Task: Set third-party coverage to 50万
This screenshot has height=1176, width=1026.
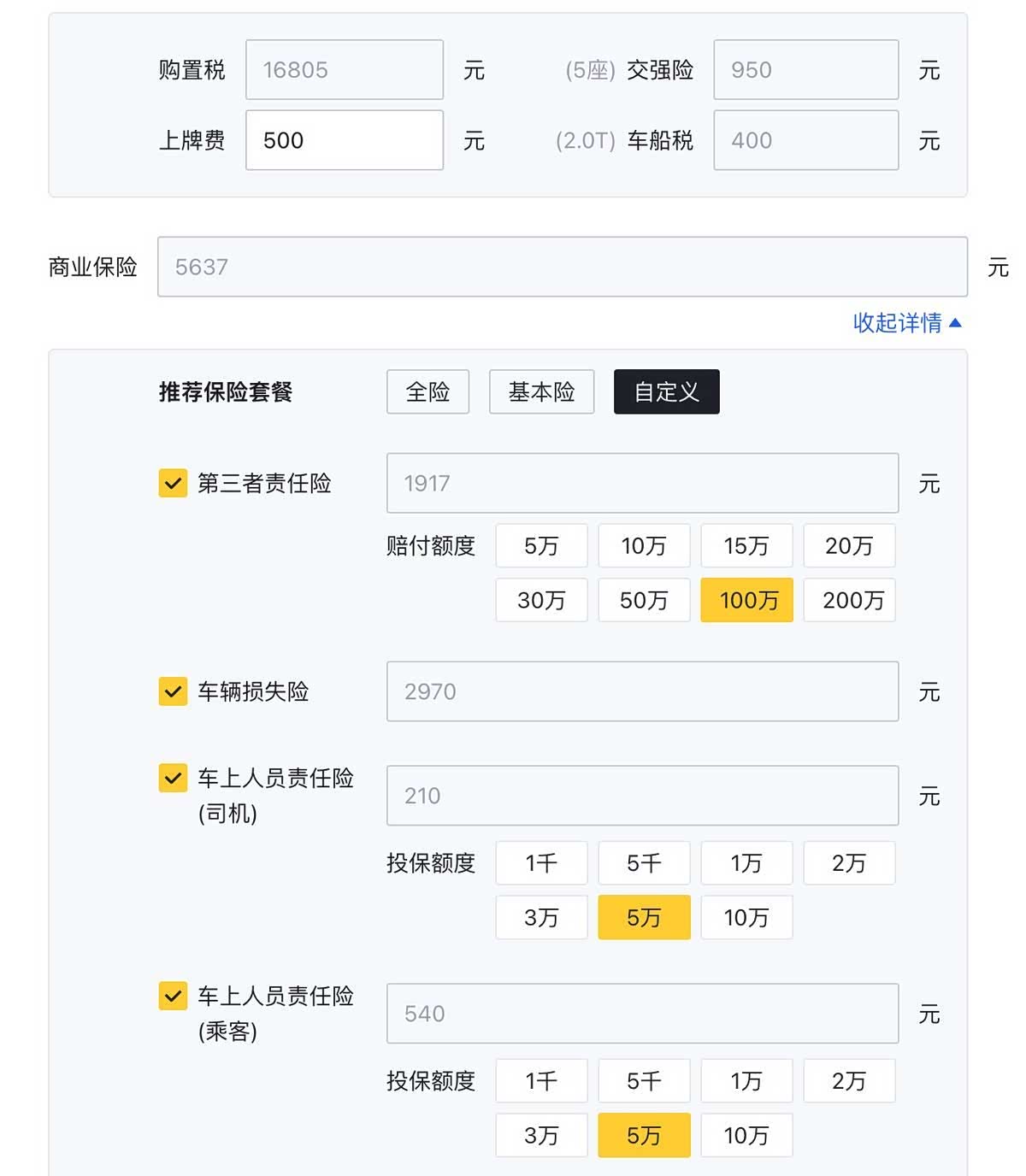Action: [644, 600]
